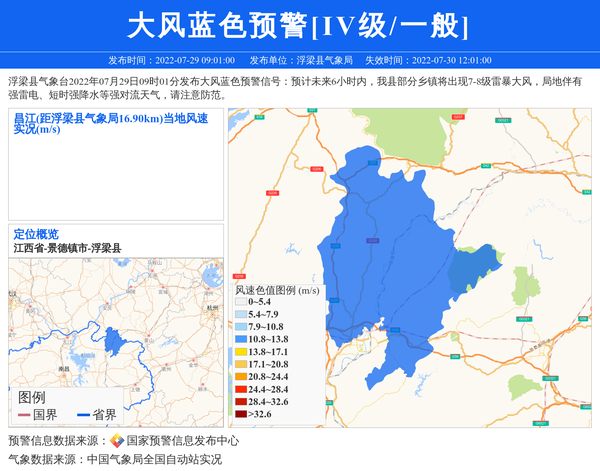
Task: Select the 13.8~17.1 yellow legend swatch
Action: tap(241, 352)
